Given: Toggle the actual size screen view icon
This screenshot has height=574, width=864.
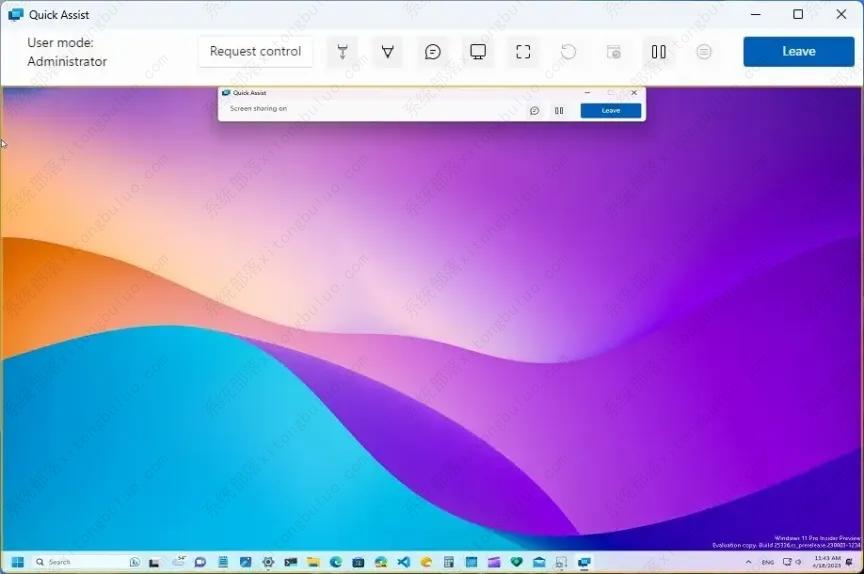Looking at the screenshot, I should pyautogui.click(x=523, y=52).
